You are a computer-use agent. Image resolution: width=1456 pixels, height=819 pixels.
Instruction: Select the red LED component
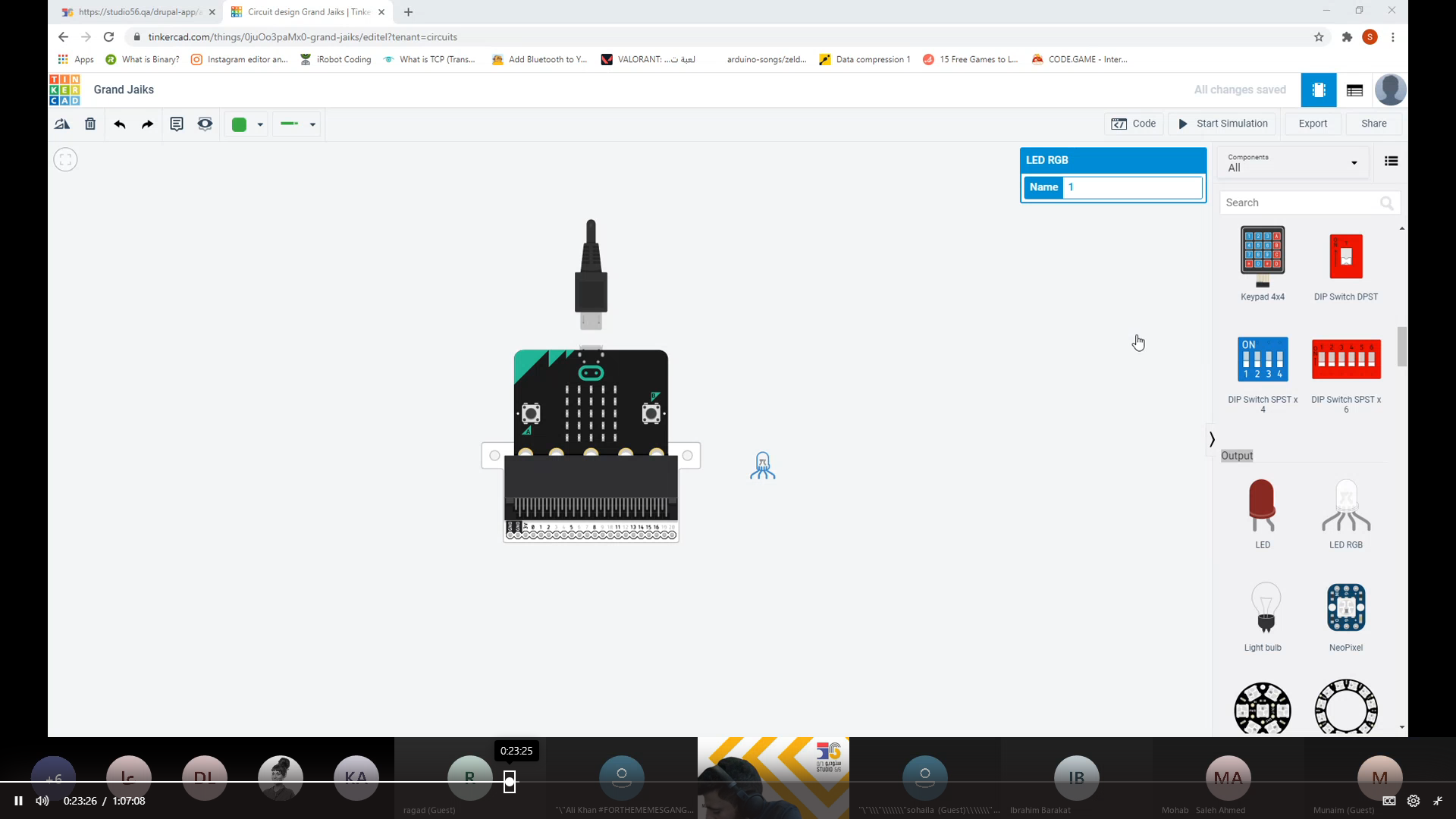click(x=1262, y=513)
